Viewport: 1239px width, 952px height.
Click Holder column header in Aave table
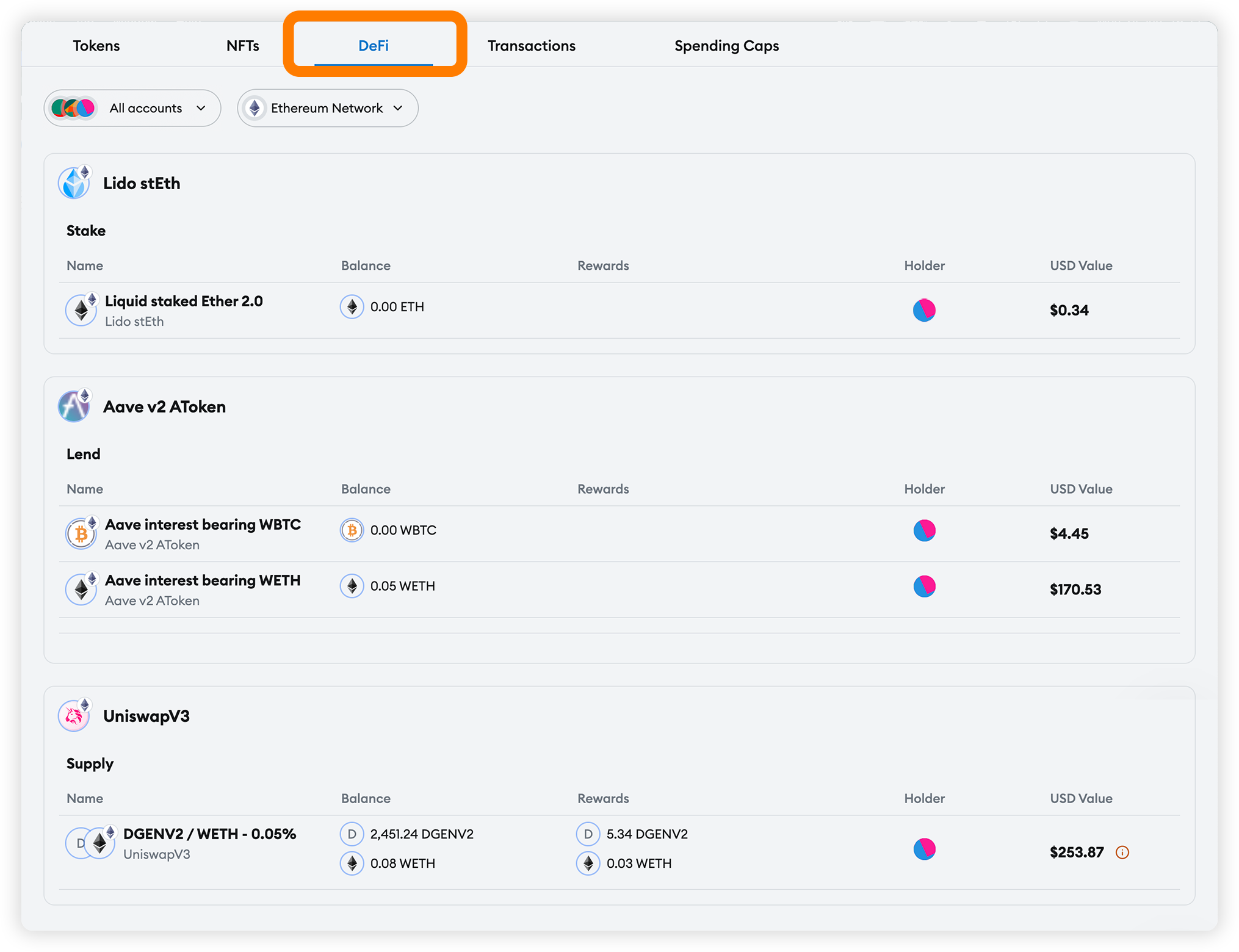[x=924, y=489]
